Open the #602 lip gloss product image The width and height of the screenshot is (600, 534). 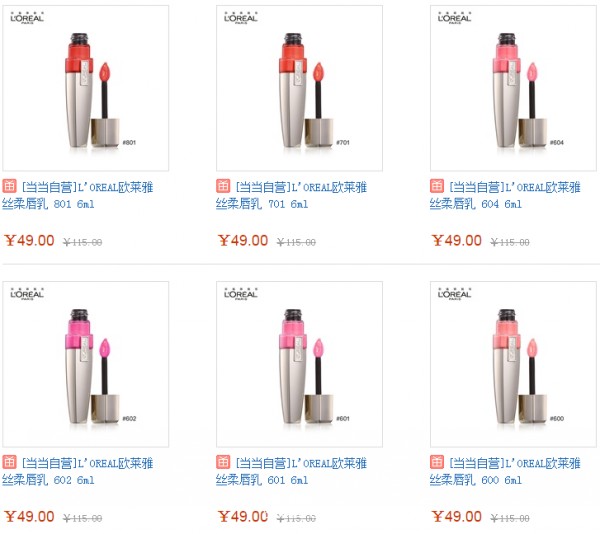click(86, 364)
